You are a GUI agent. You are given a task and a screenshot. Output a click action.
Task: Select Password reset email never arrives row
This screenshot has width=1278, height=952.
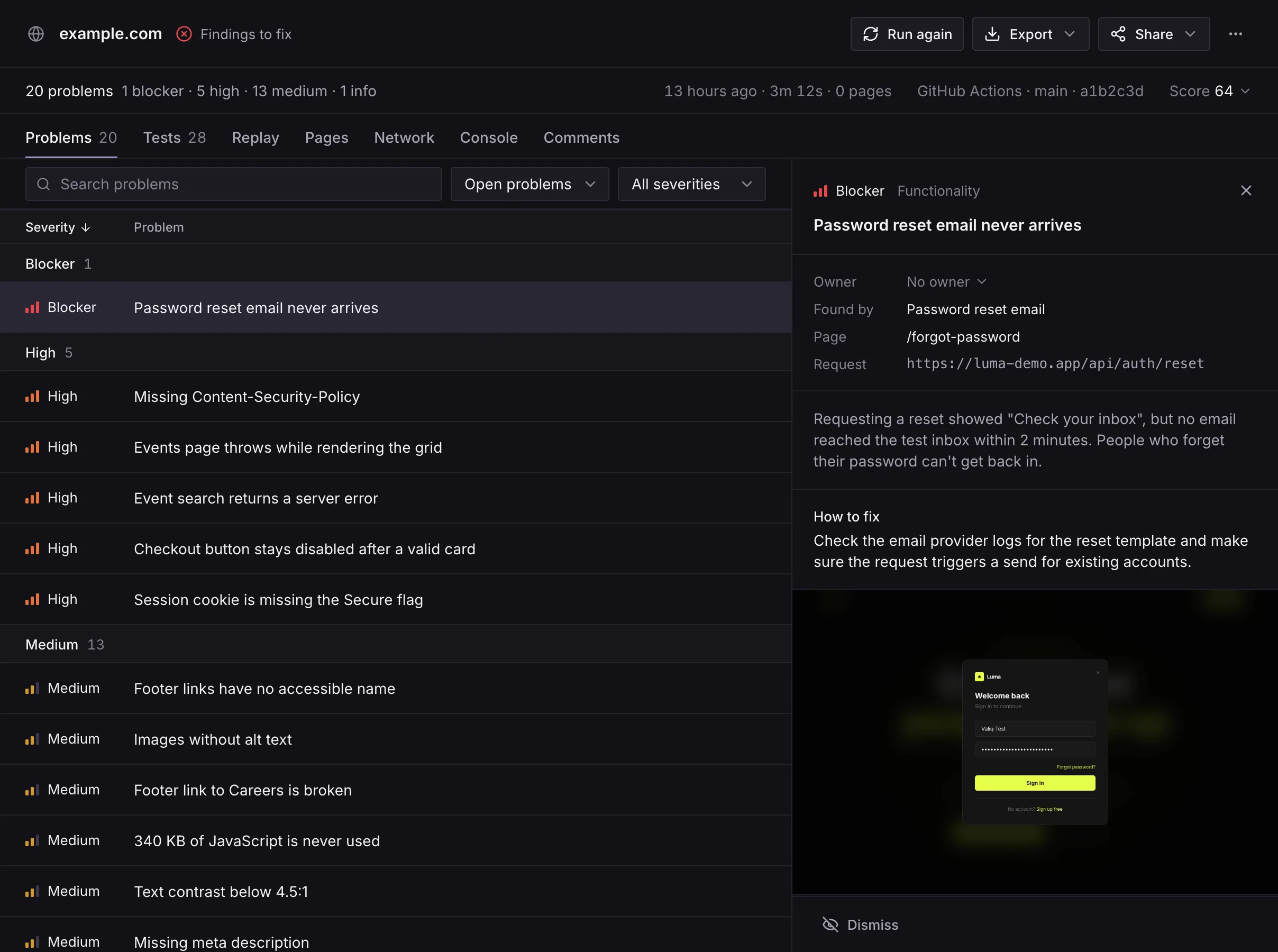point(395,307)
